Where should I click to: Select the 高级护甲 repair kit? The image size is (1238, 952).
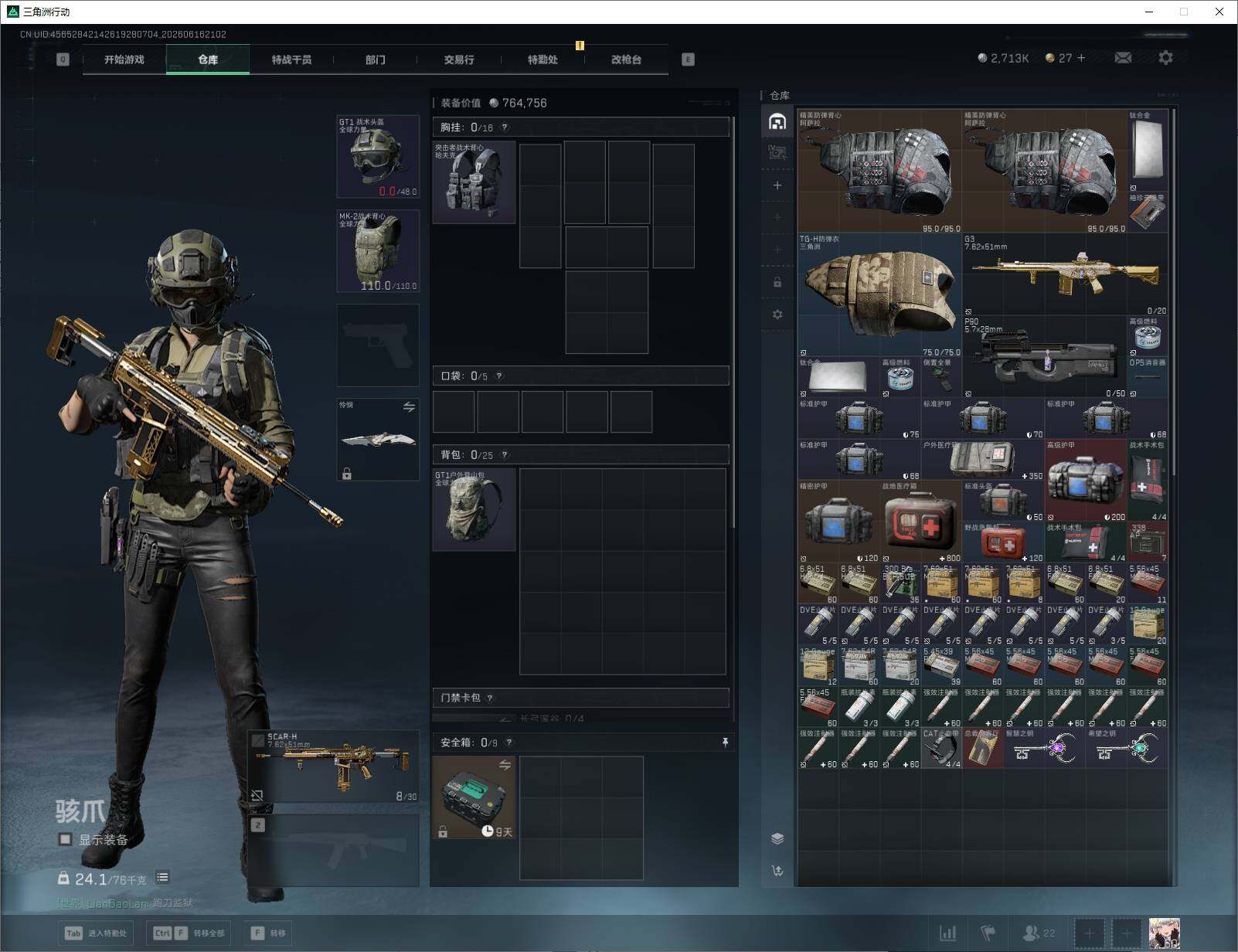click(x=1085, y=481)
